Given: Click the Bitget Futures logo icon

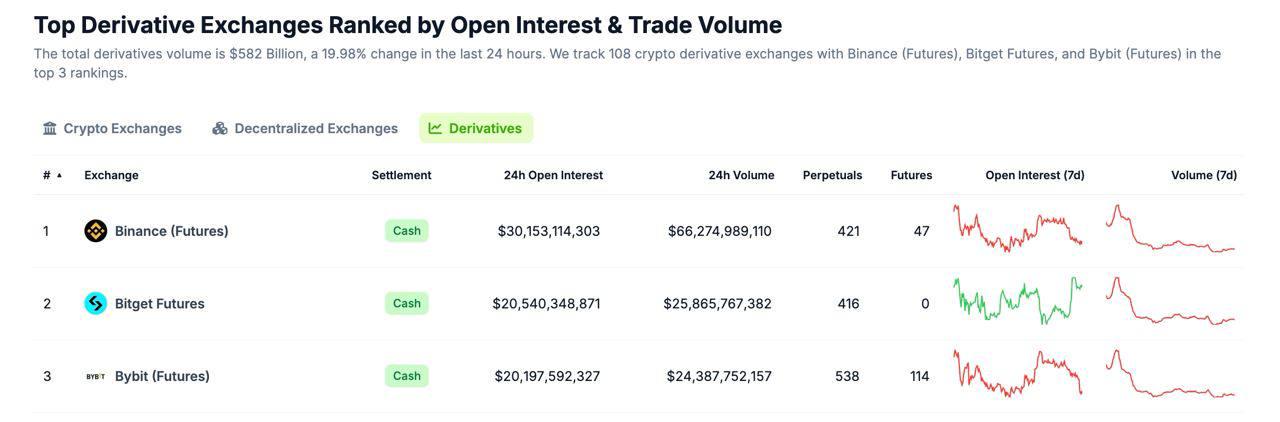Looking at the screenshot, I should 95,303.
